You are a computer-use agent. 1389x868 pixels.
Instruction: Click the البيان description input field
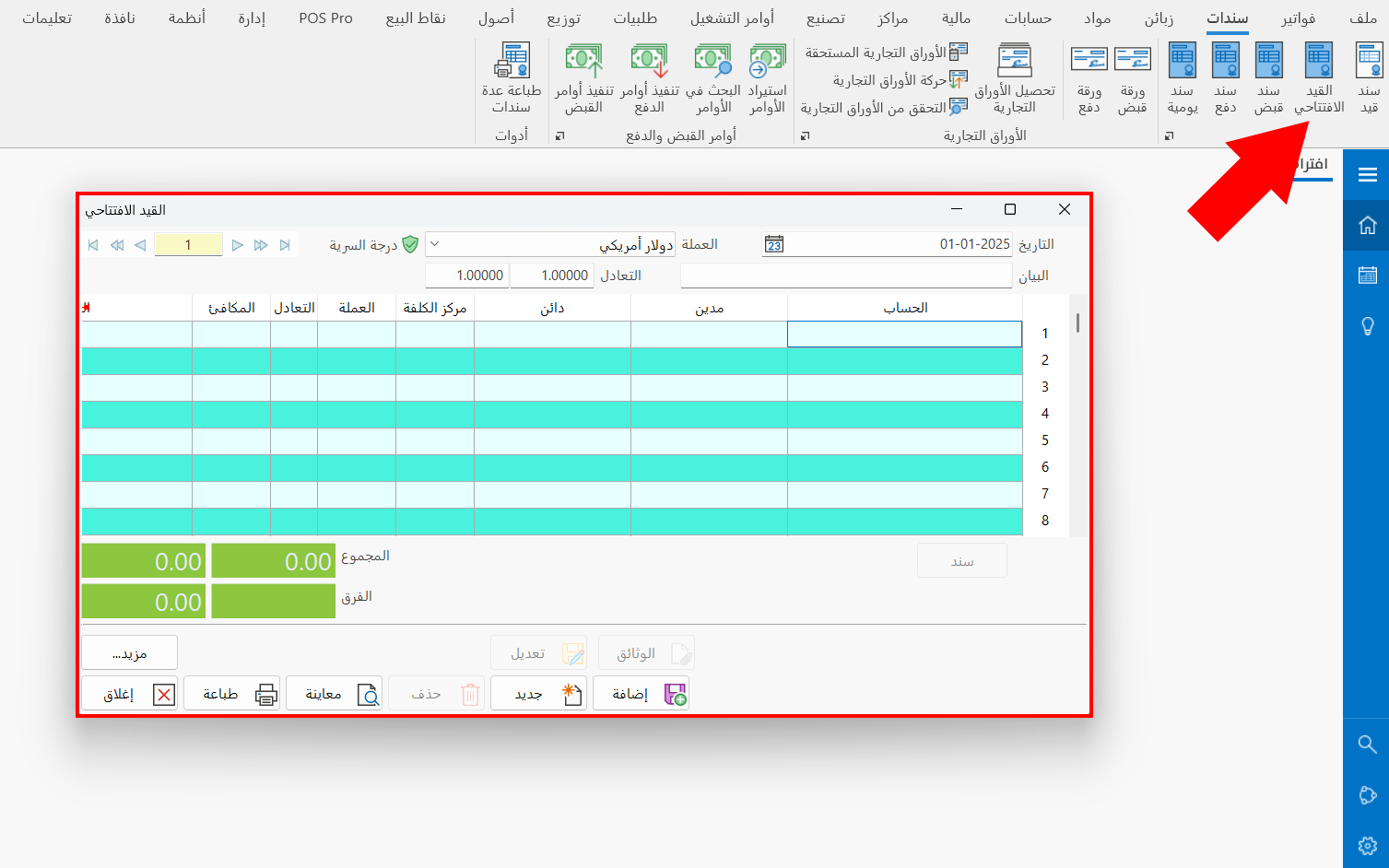pos(845,276)
